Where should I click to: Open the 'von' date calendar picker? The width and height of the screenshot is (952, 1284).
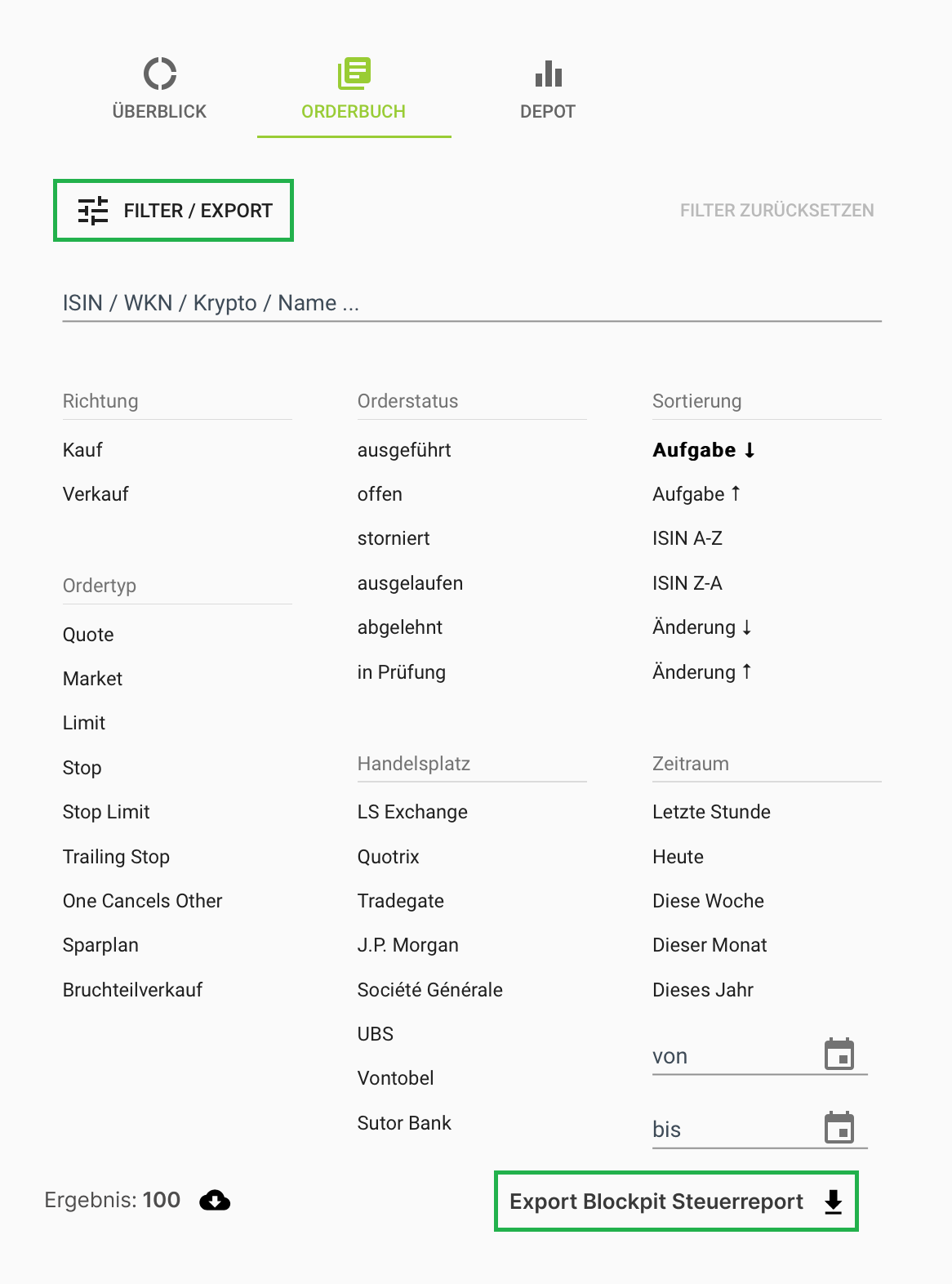(839, 1054)
